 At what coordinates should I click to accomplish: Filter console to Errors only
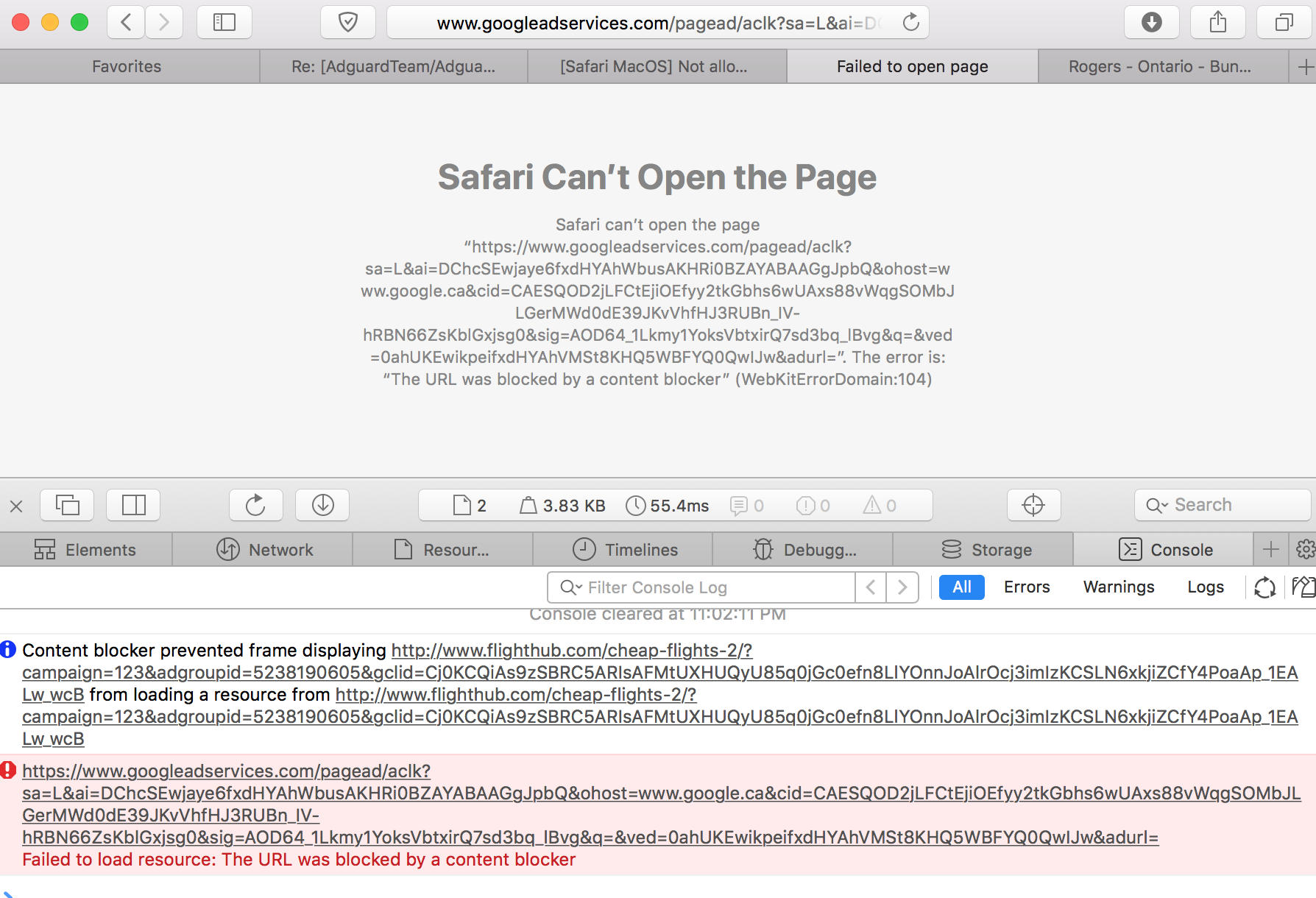(x=1027, y=587)
